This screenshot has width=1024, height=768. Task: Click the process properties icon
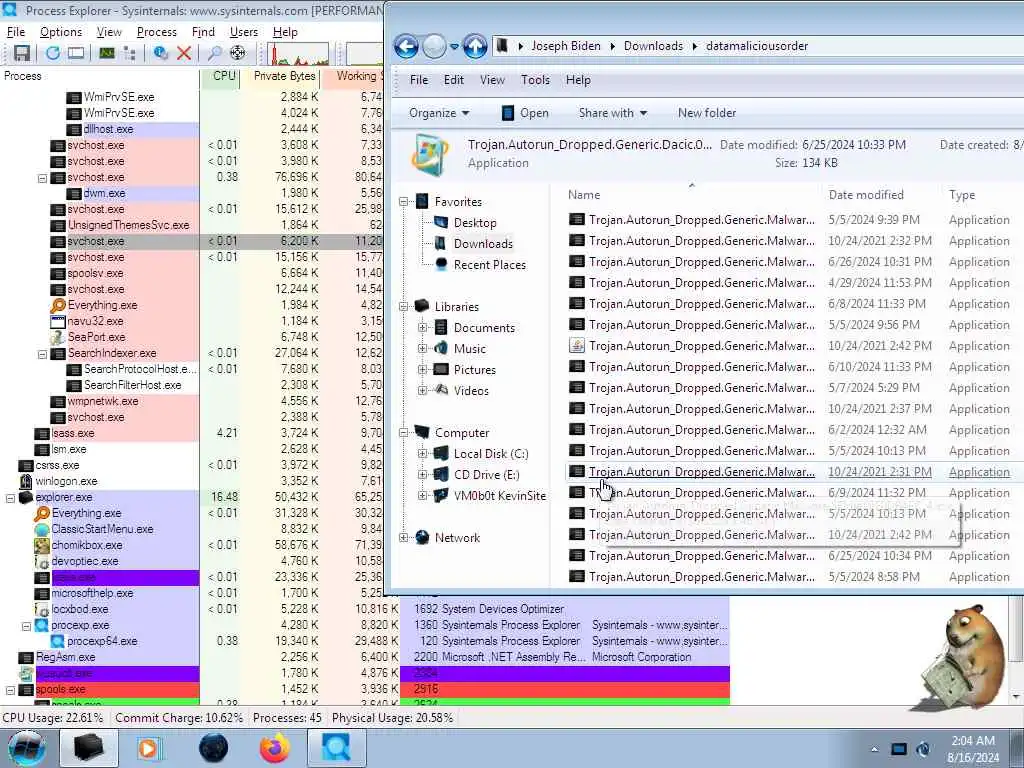160,54
